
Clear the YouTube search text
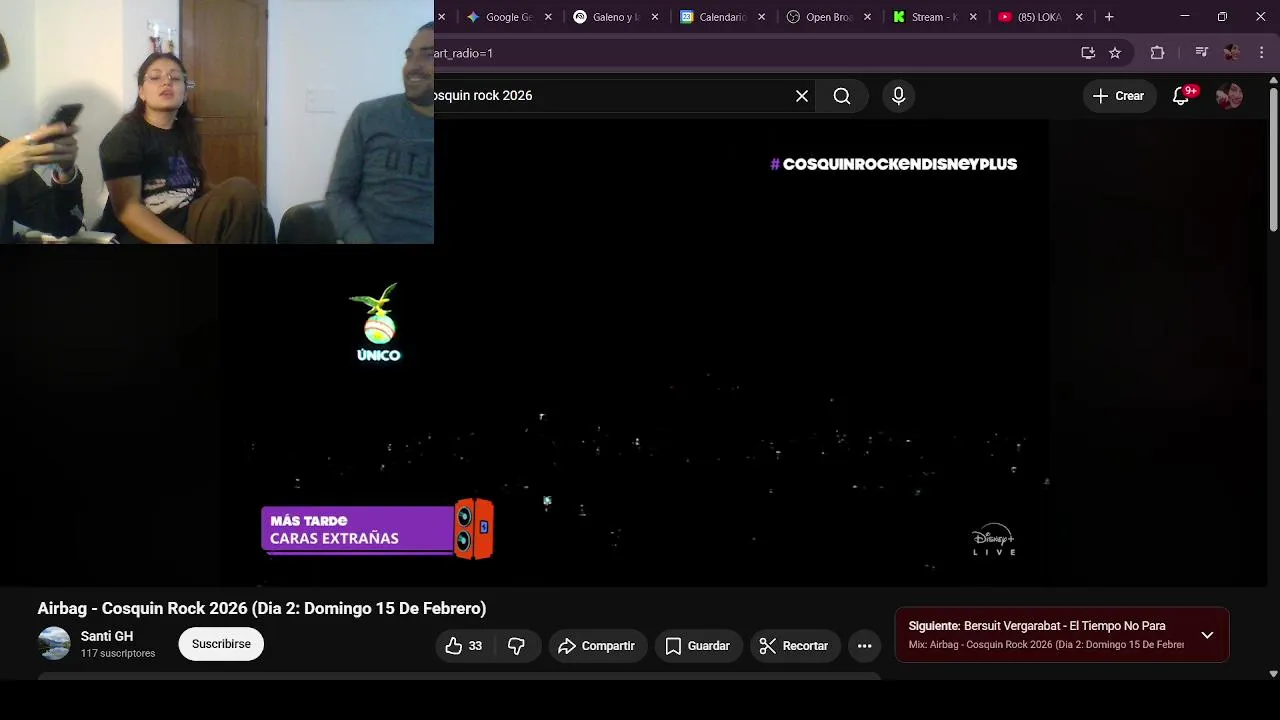tap(802, 96)
